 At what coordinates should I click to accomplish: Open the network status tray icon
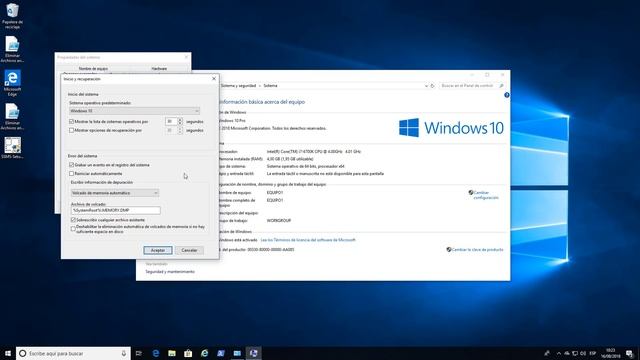point(575,353)
